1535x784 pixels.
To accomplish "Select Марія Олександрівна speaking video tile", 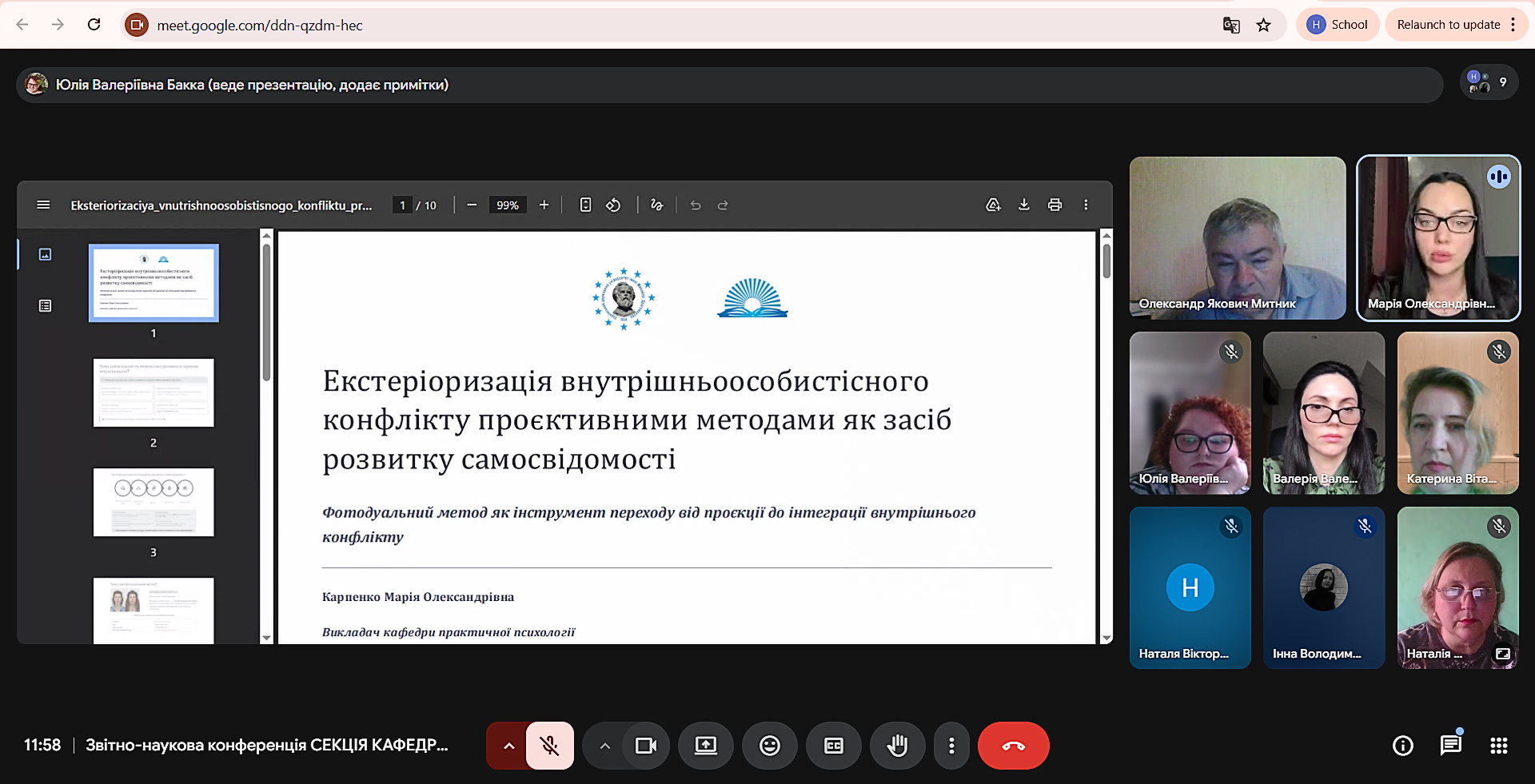I will point(1438,238).
